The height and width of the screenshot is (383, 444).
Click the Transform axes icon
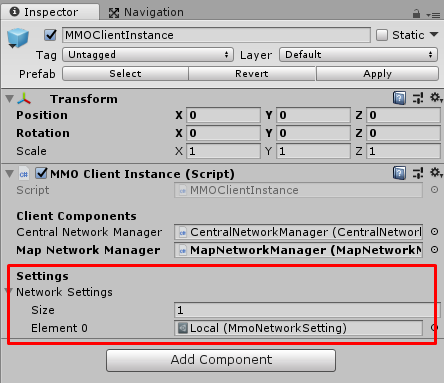point(24,99)
